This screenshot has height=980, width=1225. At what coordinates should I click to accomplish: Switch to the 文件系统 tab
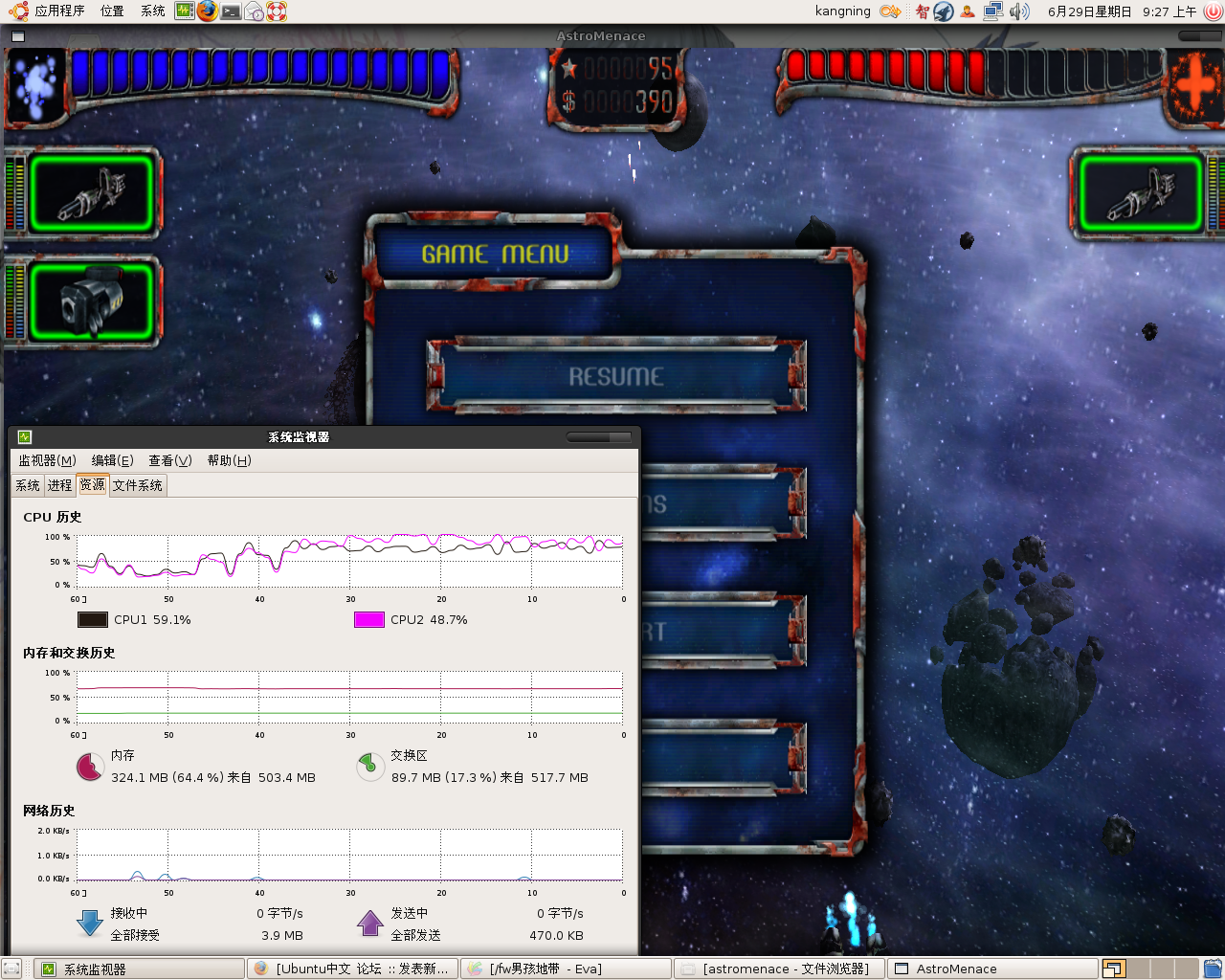[138, 486]
